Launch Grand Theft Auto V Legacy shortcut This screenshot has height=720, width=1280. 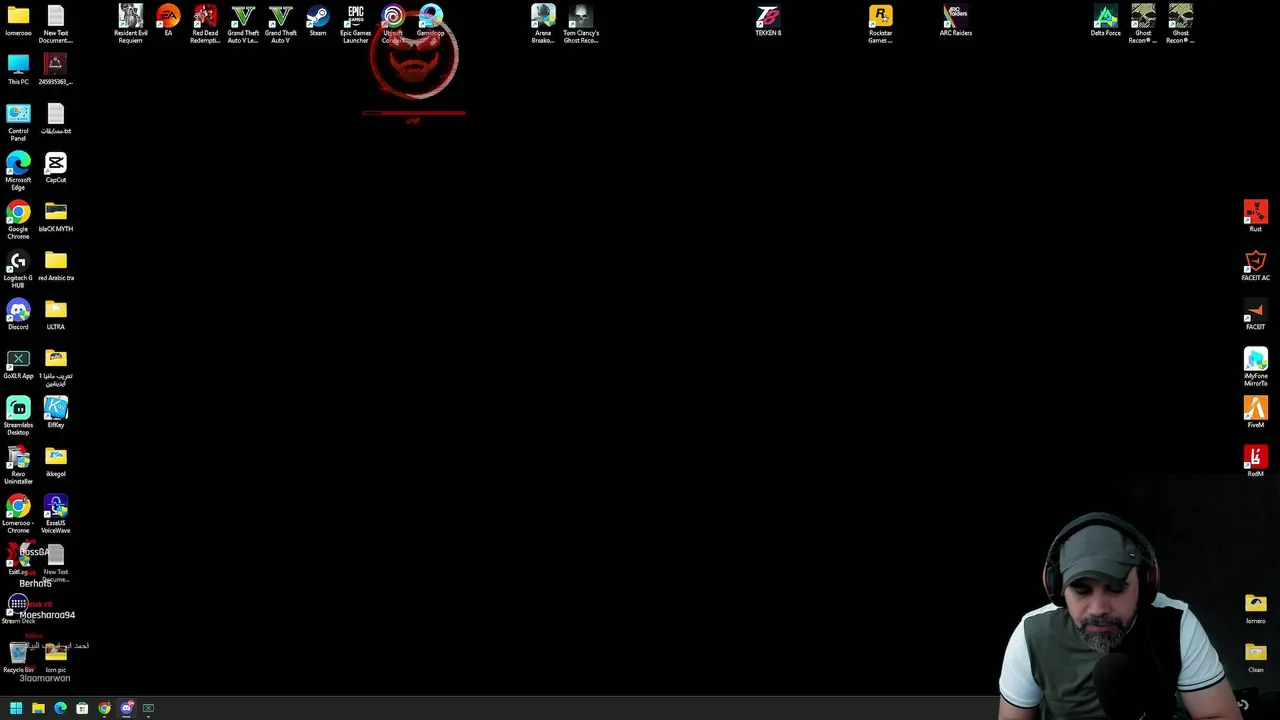tap(243, 25)
